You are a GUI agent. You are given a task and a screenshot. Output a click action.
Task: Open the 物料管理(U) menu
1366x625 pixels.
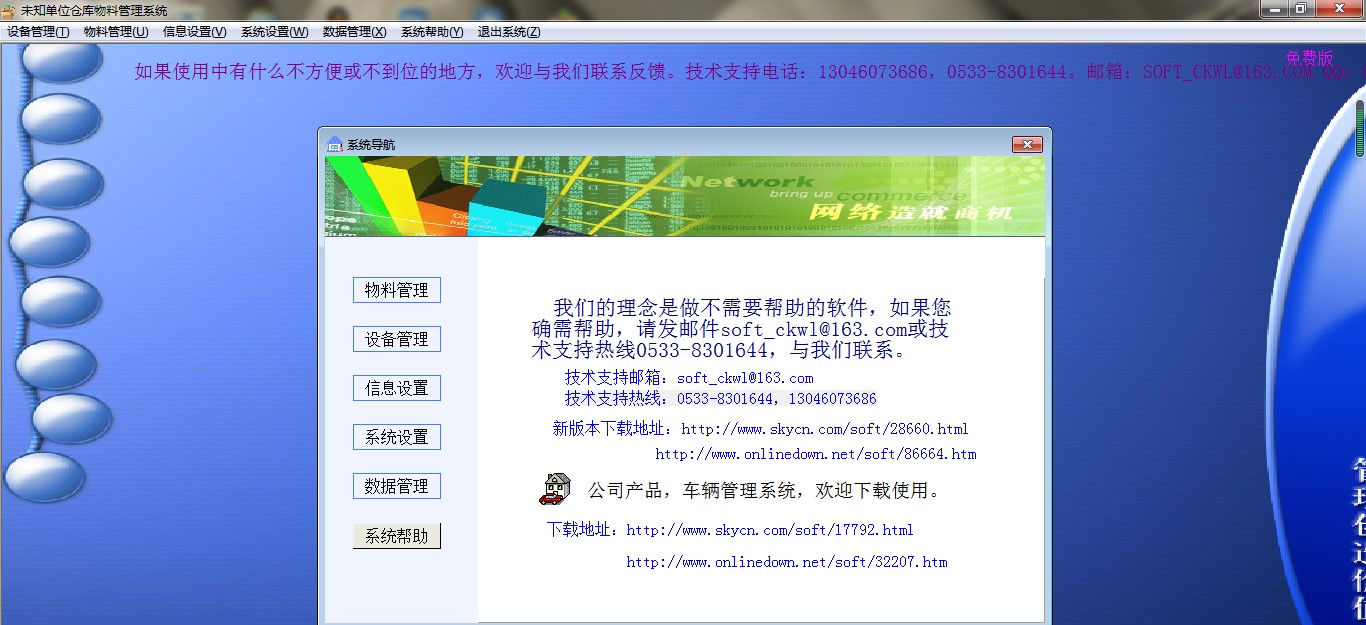116,32
